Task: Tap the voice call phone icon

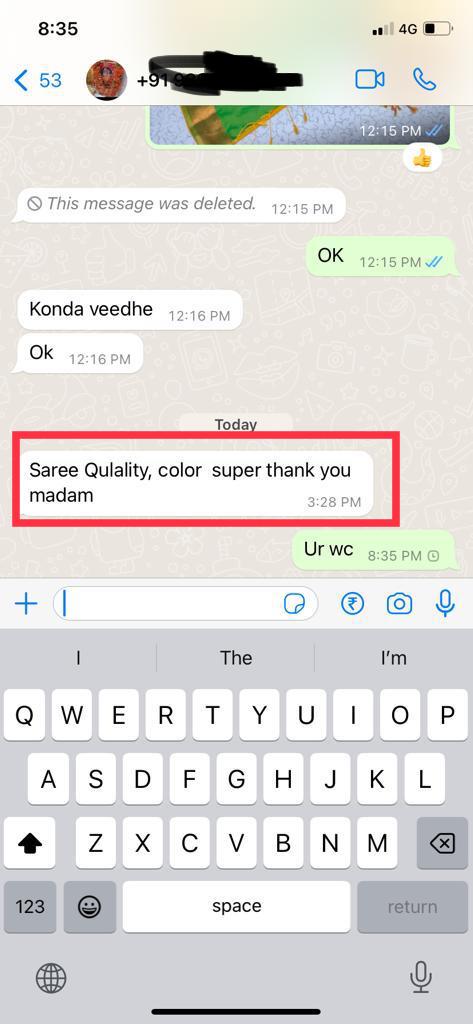Action: [425, 80]
